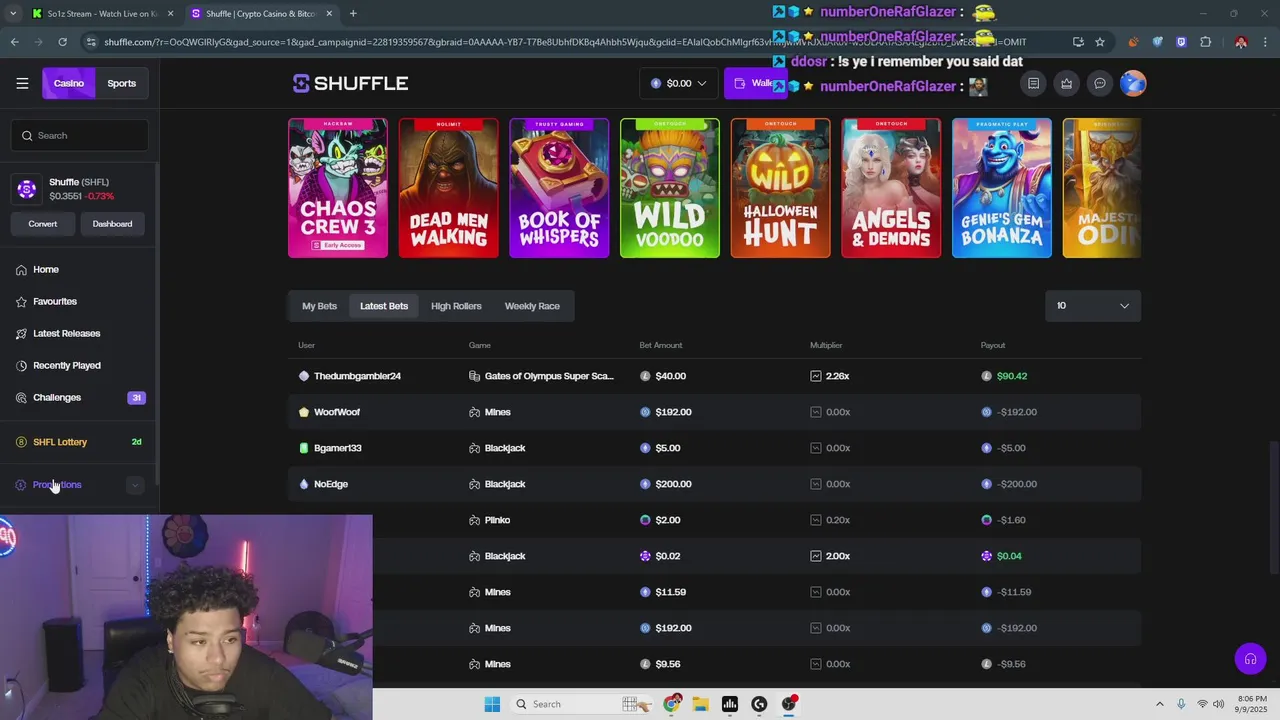Click the Dashboard button
The image size is (1280, 720).
point(112,224)
